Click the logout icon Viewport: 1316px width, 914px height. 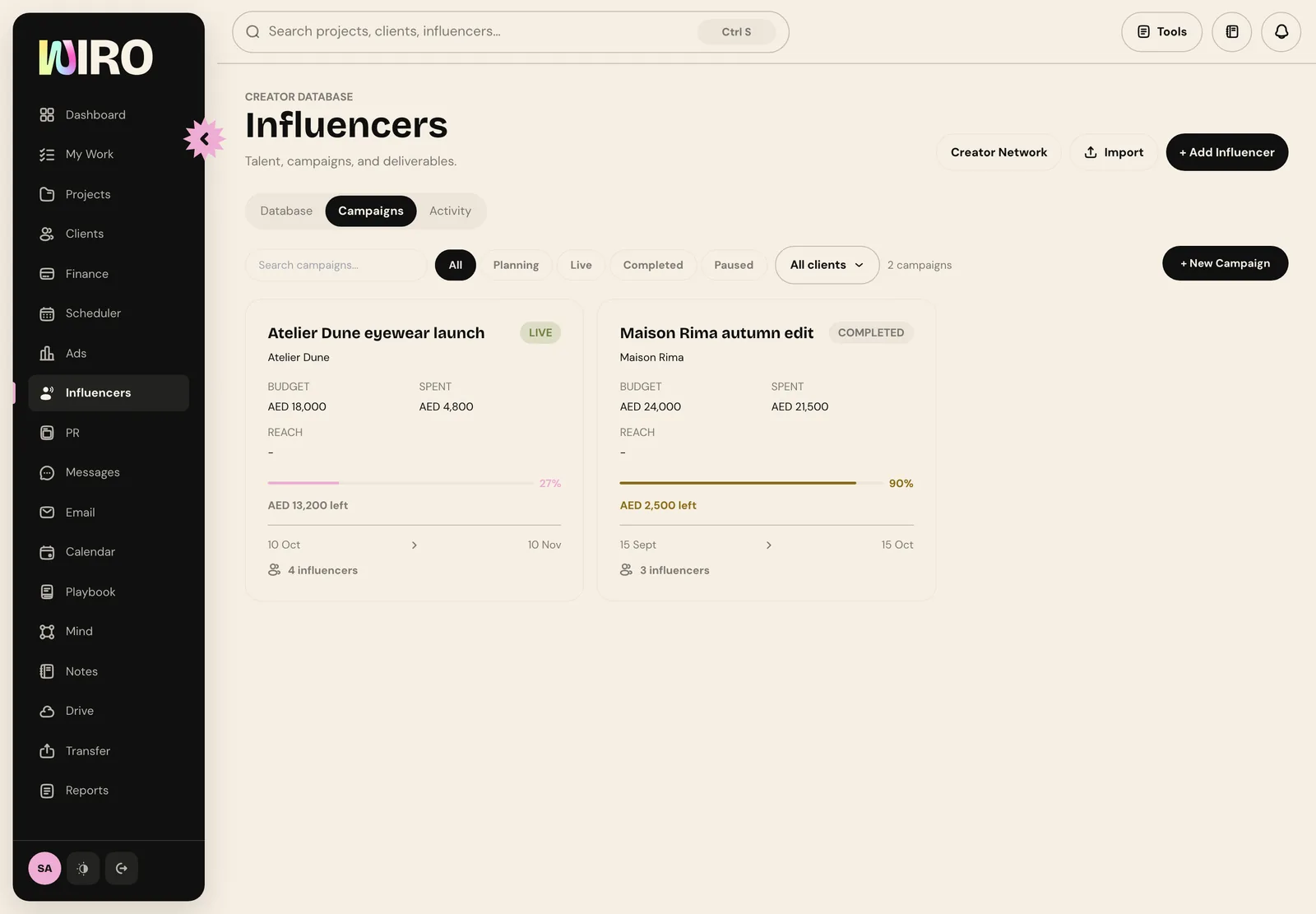click(122, 868)
